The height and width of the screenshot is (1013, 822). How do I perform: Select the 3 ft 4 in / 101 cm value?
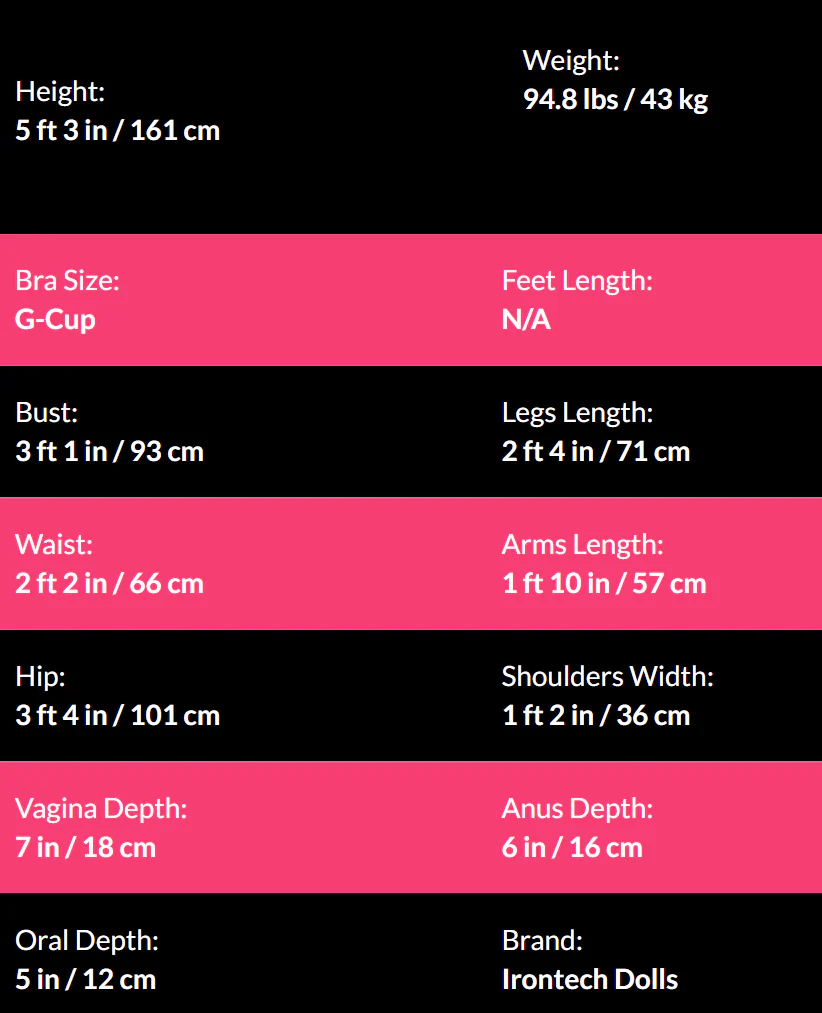(117, 716)
